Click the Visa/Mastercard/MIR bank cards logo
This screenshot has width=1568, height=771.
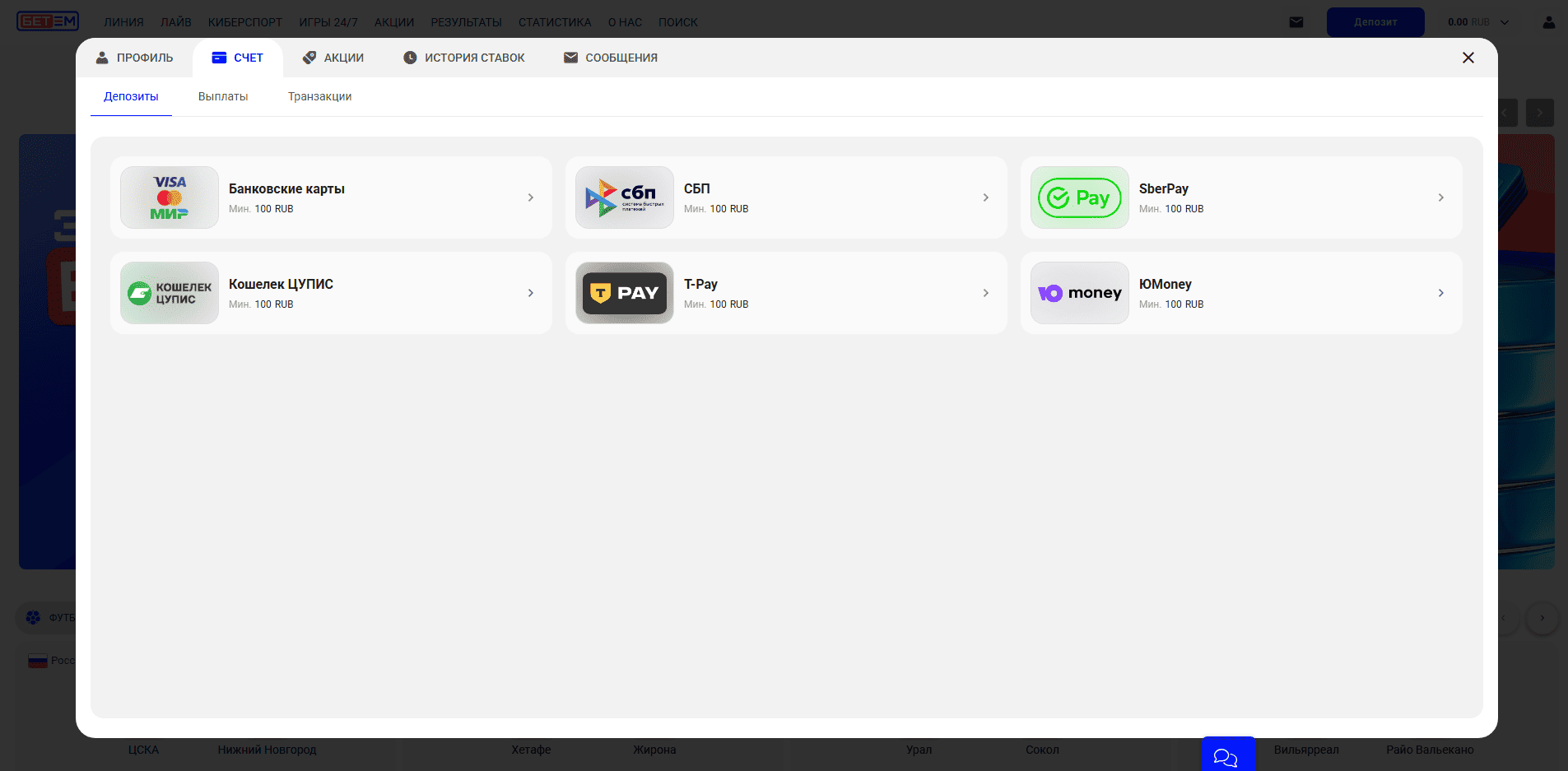(x=170, y=197)
